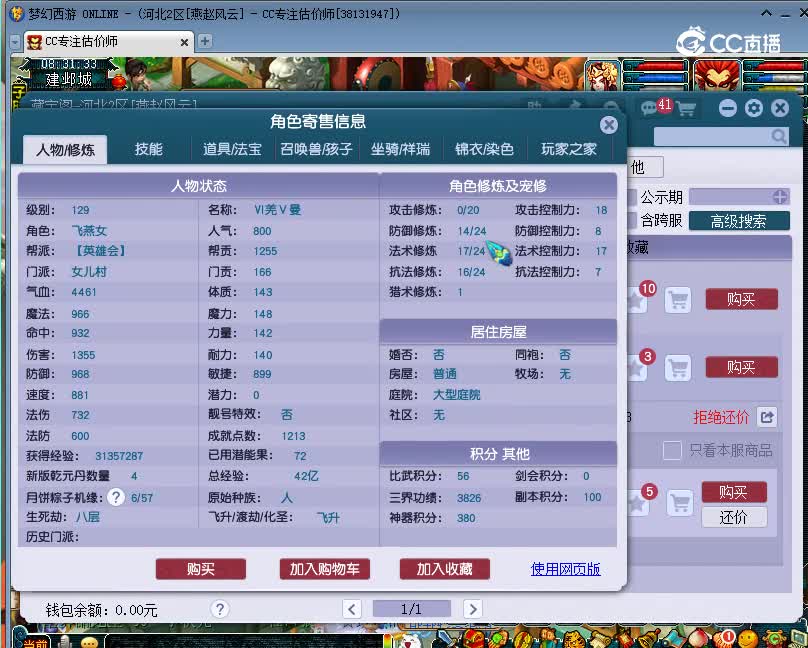Click the plus icon beside 公示期
808x648 pixels.
780,197
